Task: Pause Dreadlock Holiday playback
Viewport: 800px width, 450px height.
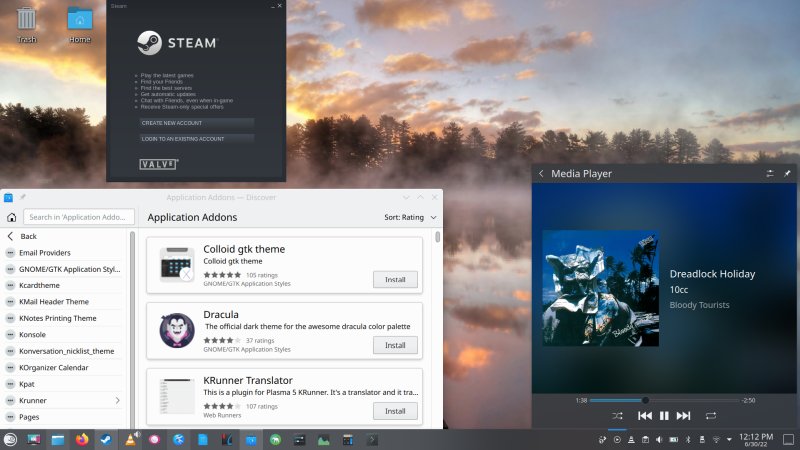Action: tap(664, 415)
